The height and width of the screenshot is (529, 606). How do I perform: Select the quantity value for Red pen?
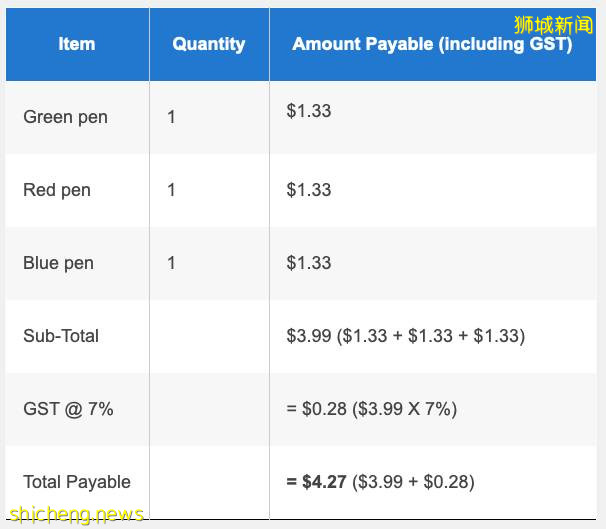point(171,190)
